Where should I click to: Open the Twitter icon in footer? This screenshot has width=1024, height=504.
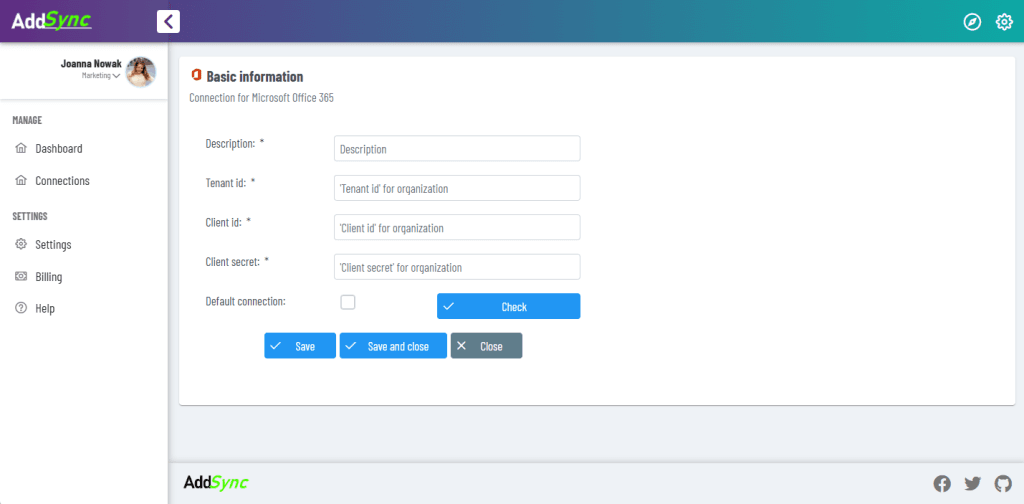[x=972, y=484]
